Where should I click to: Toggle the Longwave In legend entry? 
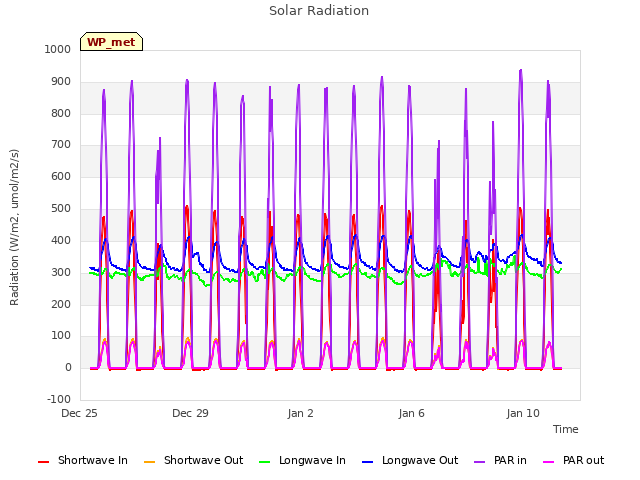[x=302, y=460]
